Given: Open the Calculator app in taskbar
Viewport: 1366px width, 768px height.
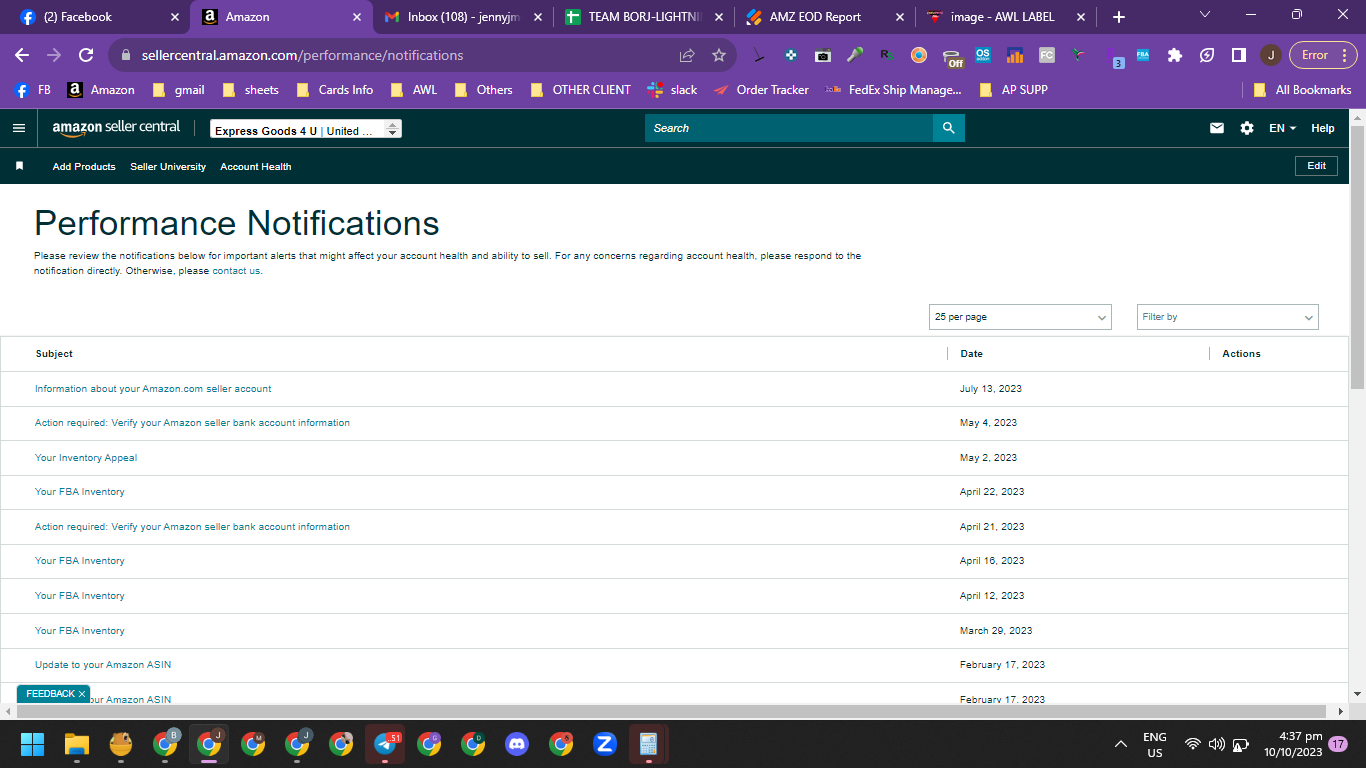Looking at the screenshot, I should [x=649, y=744].
